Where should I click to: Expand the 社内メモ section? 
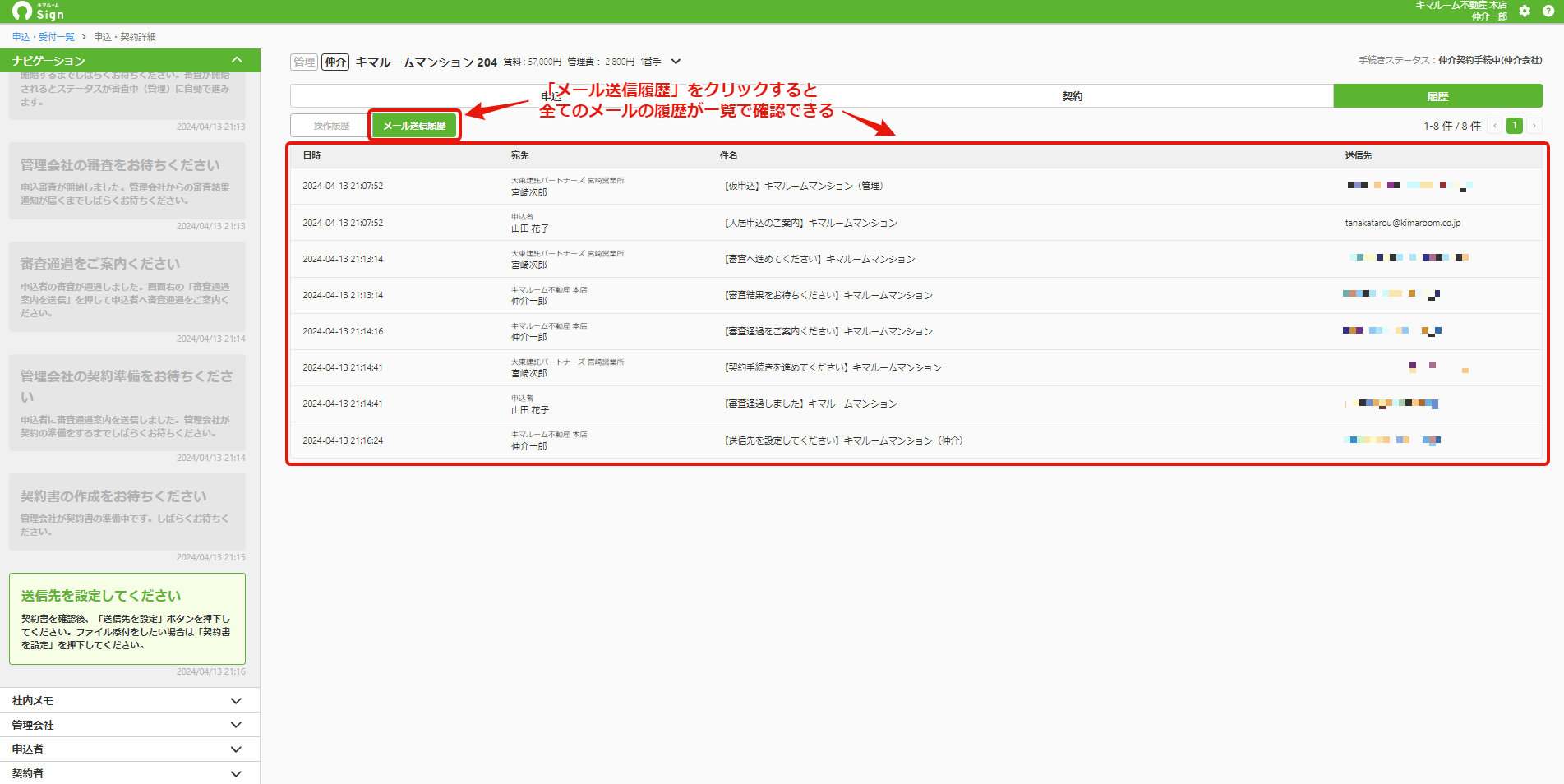tap(130, 700)
